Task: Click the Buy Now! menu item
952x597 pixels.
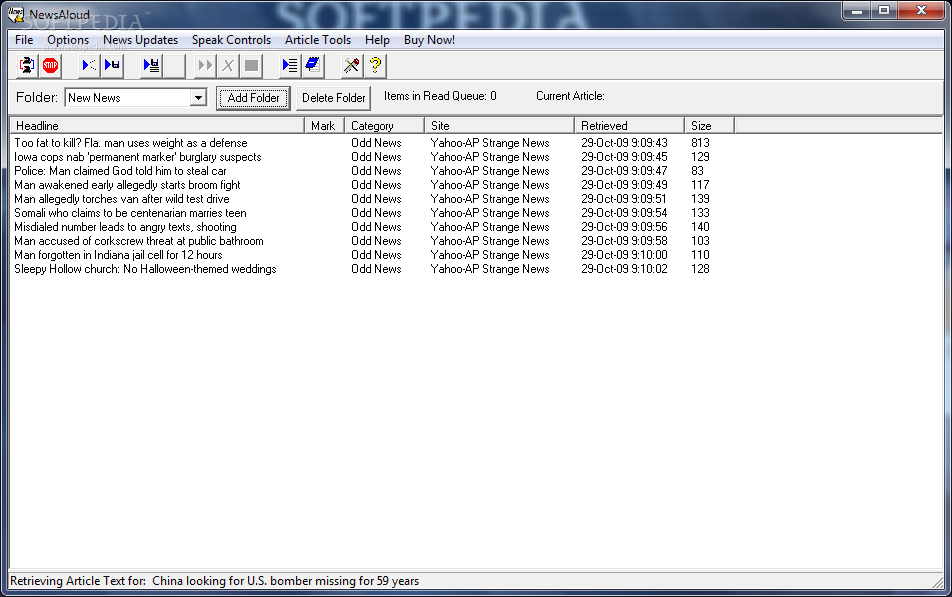Action: [x=429, y=40]
